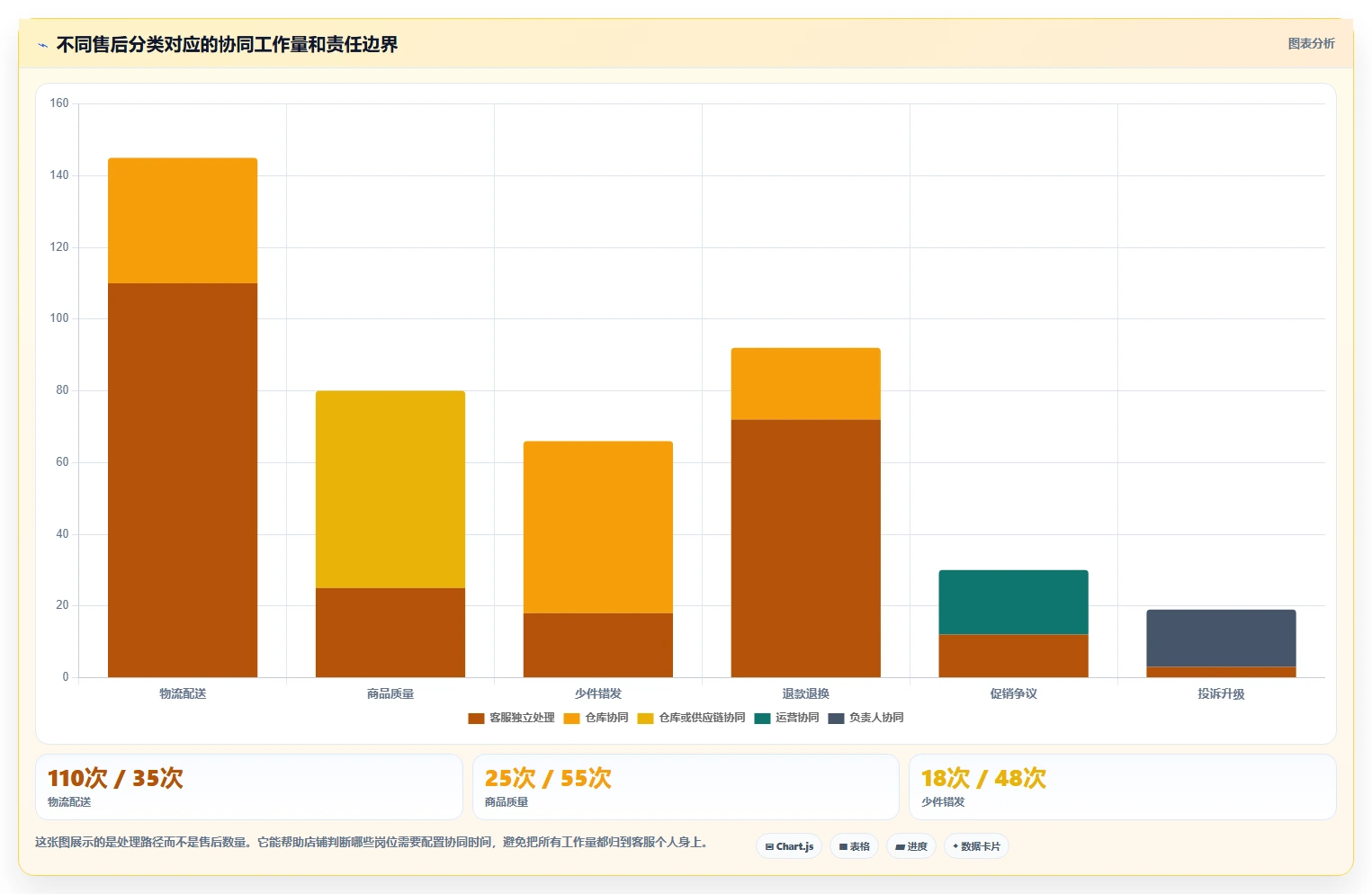Click the 160 y-axis tick value
The width and height of the screenshot is (1372, 894).
pyautogui.click(x=59, y=103)
